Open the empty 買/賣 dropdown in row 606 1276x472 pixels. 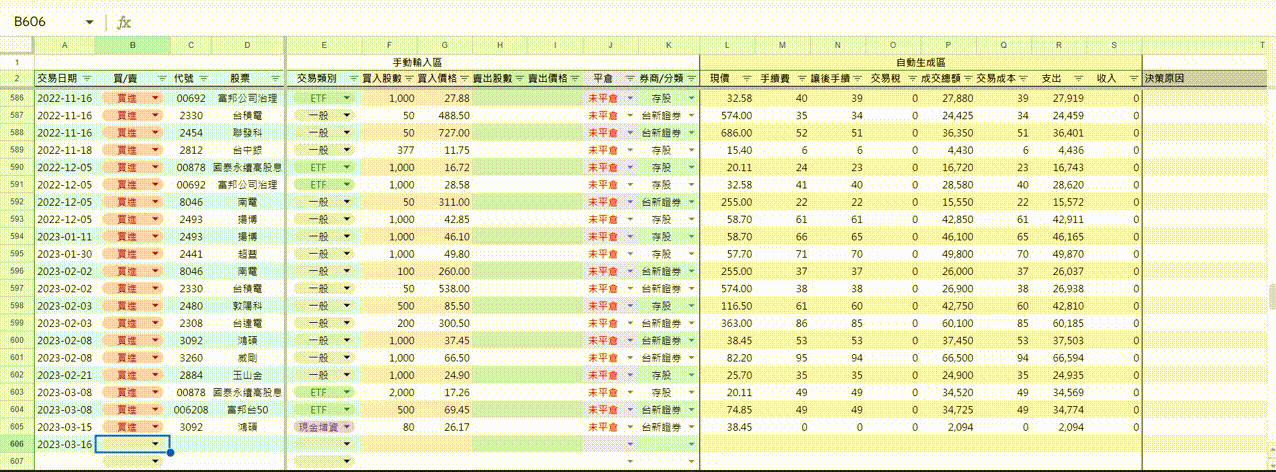[x=155, y=444]
